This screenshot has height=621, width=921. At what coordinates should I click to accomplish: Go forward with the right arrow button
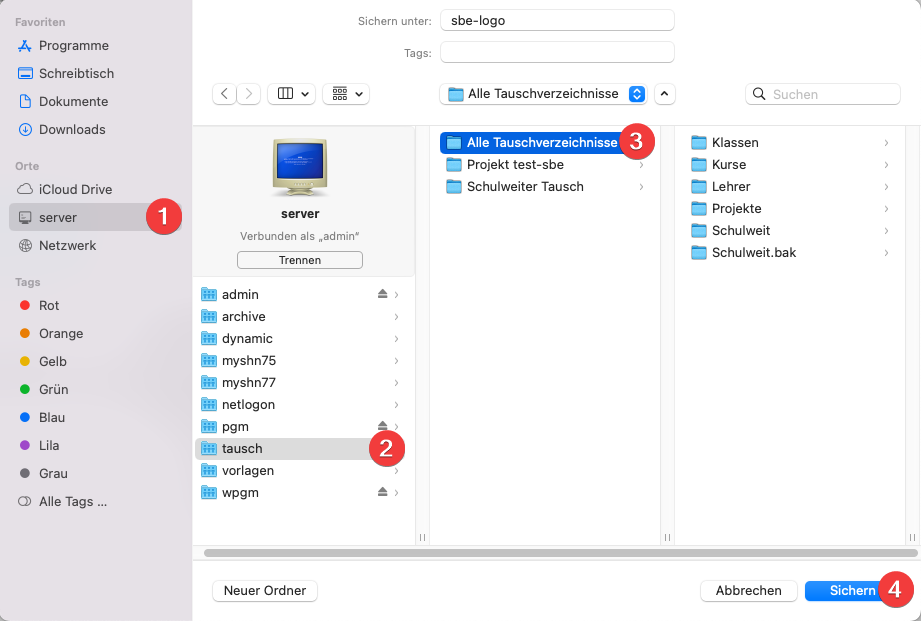point(249,94)
